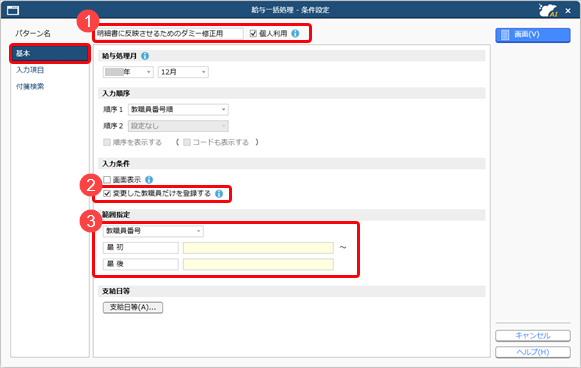Click the AI assistant cloud icon
This screenshot has width=581, height=368.
pos(548,10)
